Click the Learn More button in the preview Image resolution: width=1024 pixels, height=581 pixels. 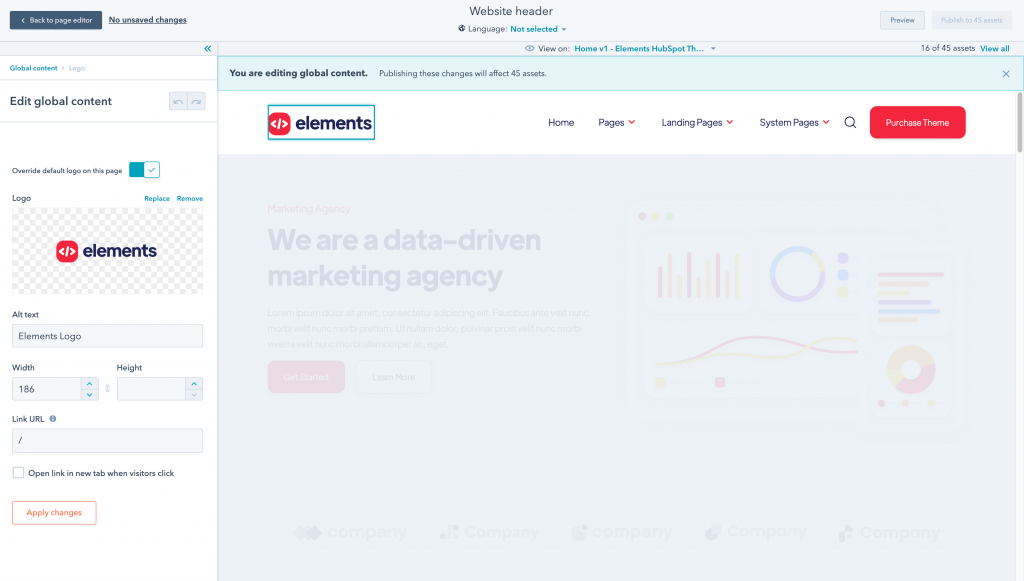[x=394, y=377]
